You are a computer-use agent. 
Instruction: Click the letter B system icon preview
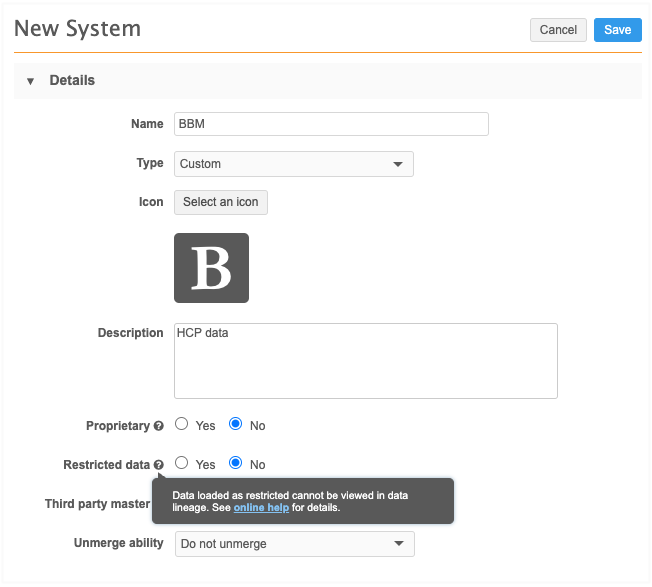(x=211, y=268)
